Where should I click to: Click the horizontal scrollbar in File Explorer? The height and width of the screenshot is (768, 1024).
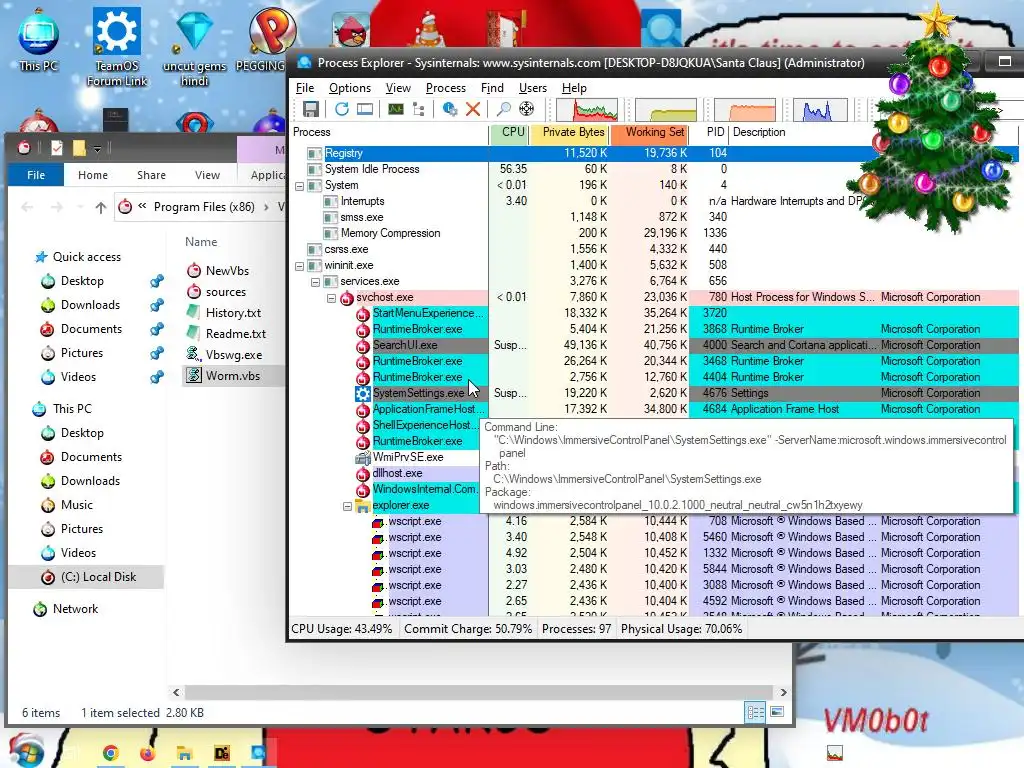click(x=479, y=692)
